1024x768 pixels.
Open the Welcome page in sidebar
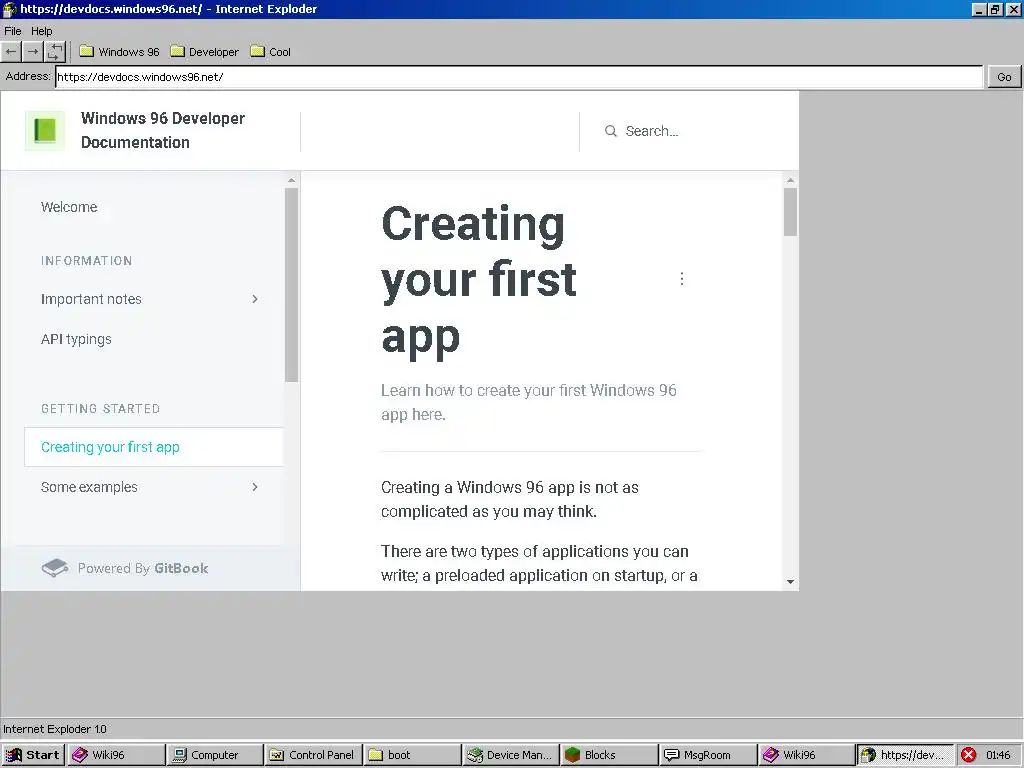[69, 207]
